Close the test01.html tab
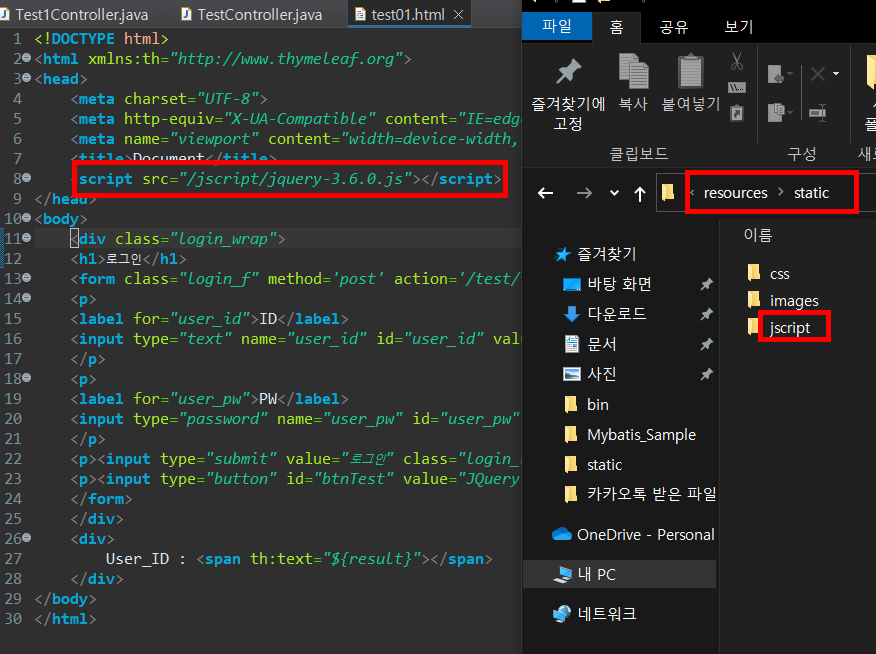Screen dimensions: 876x654 click(459, 15)
